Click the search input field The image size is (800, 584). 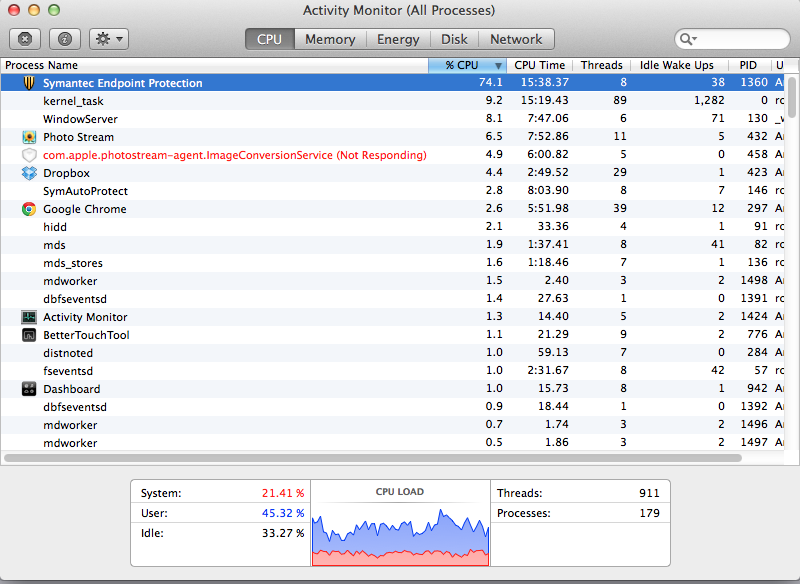click(x=732, y=39)
